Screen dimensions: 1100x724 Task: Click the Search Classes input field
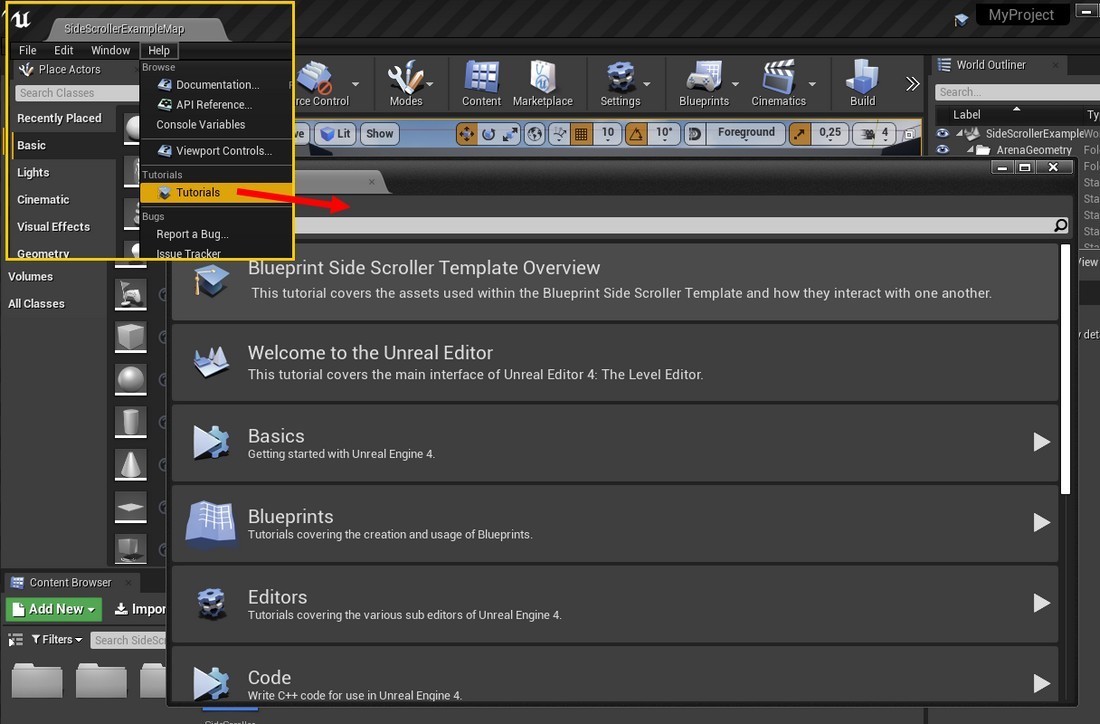click(77, 93)
